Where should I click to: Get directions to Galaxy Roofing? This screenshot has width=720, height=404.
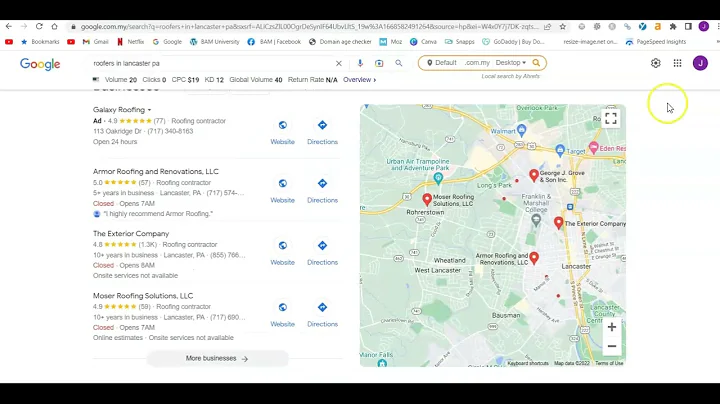(x=322, y=125)
